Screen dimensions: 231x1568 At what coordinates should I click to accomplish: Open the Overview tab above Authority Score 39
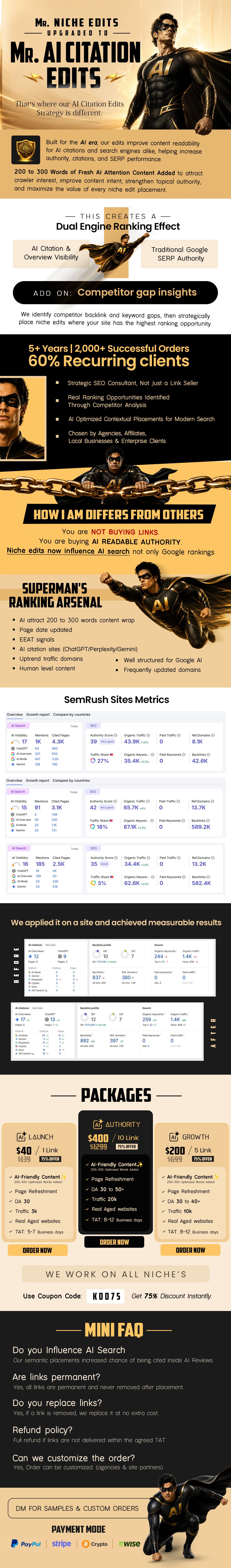click(15, 715)
